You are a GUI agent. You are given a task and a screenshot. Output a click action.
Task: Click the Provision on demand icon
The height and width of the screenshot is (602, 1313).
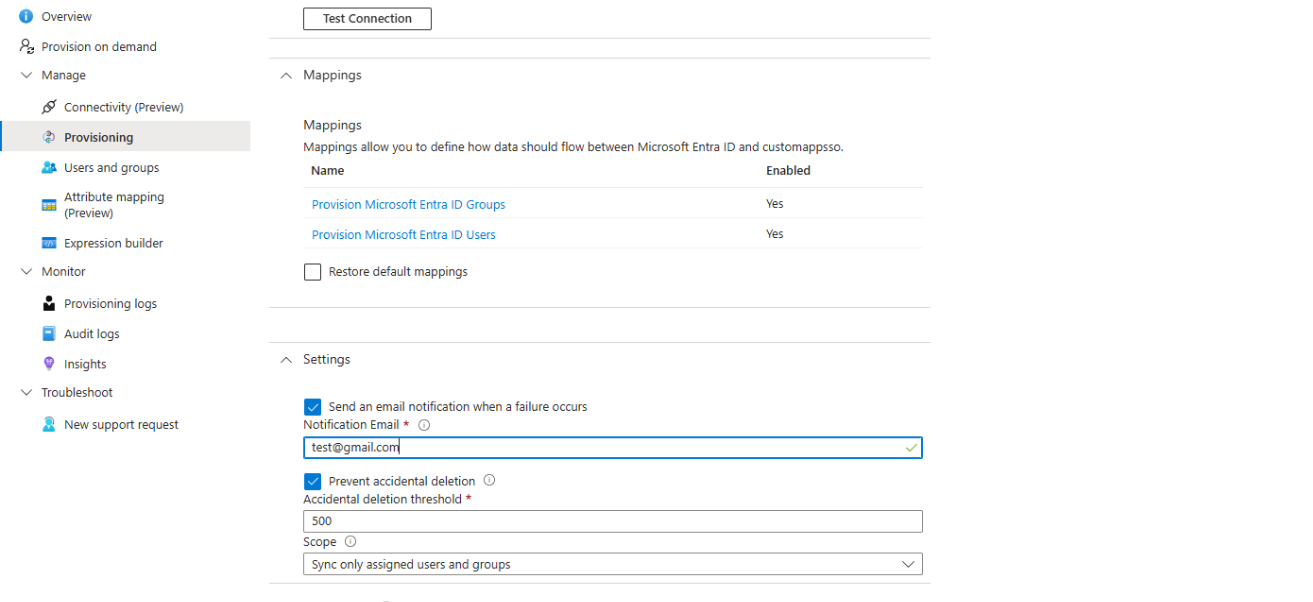[x=27, y=46]
